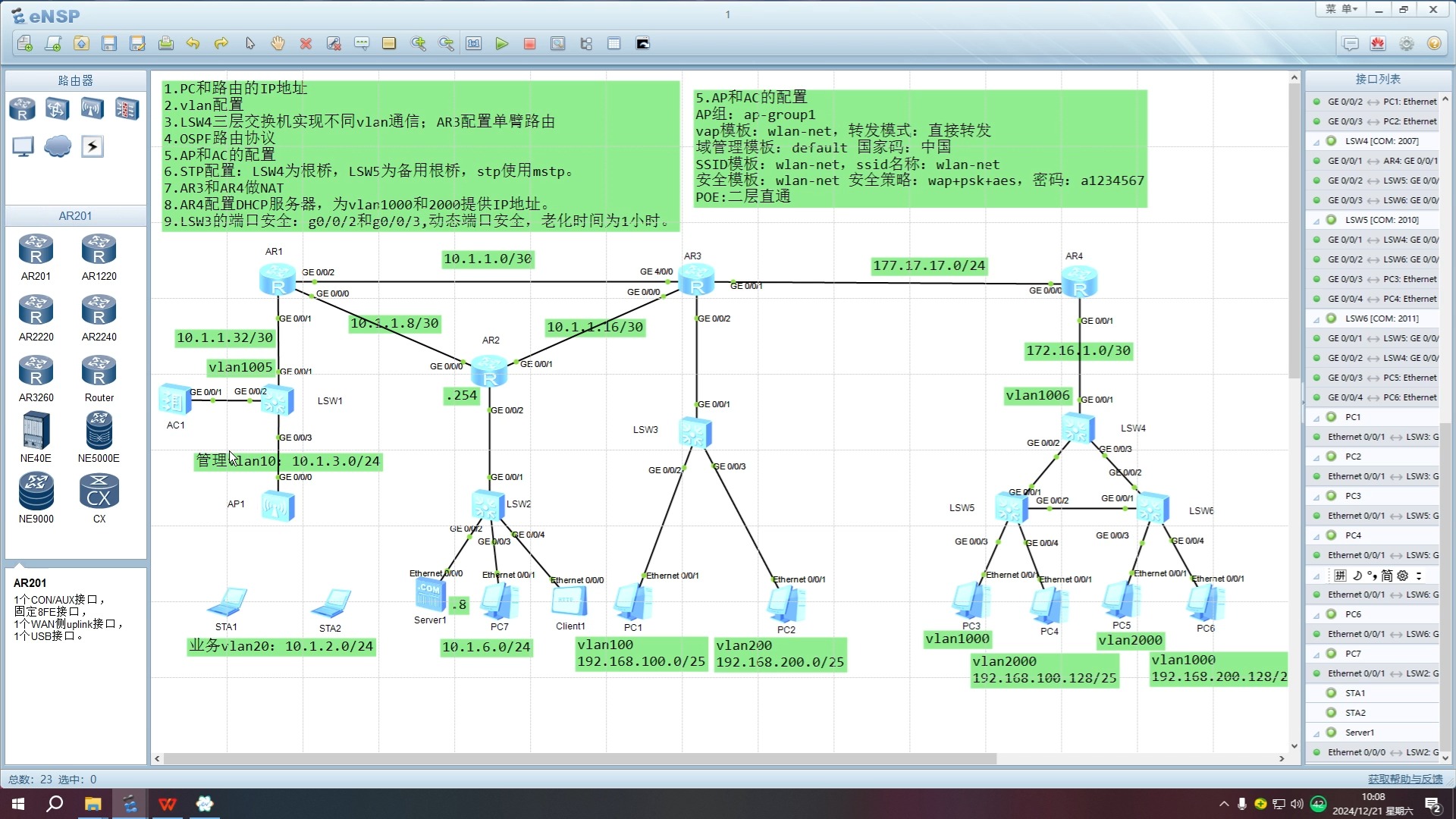The image size is (1456, 819).
Task: Collapse the LSW4 [COM: 2007] tree node
Action: point(1316,141)
